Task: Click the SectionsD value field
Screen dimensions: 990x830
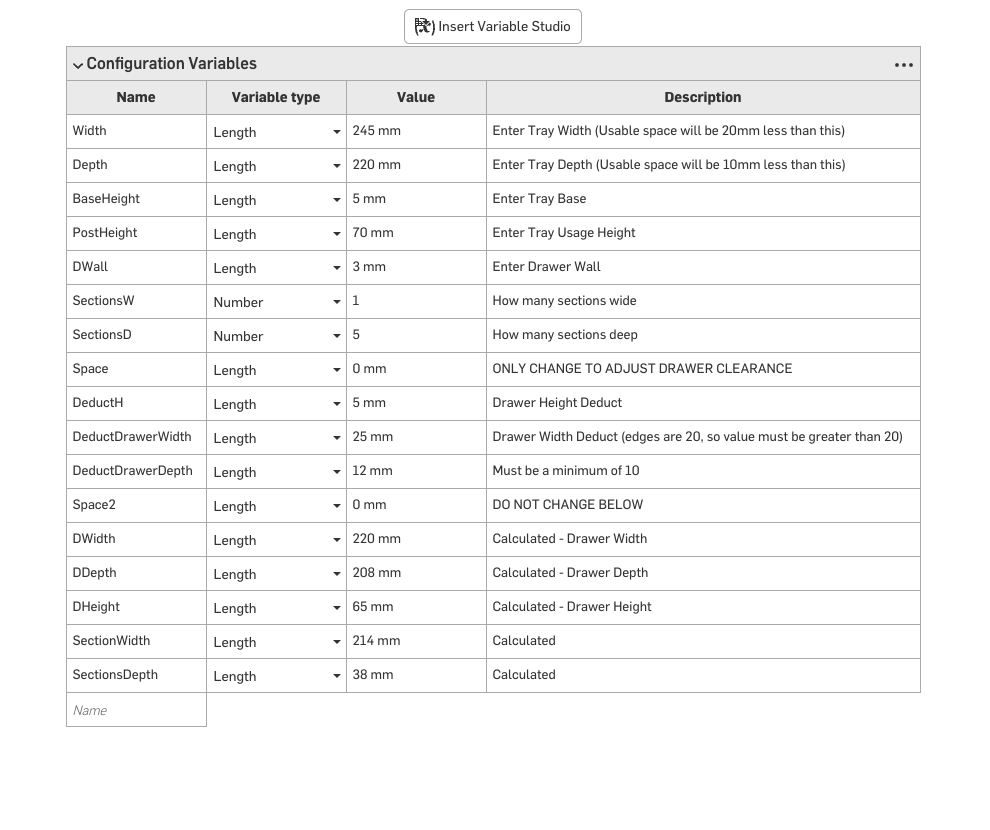Action: click(x=416, y=335)
